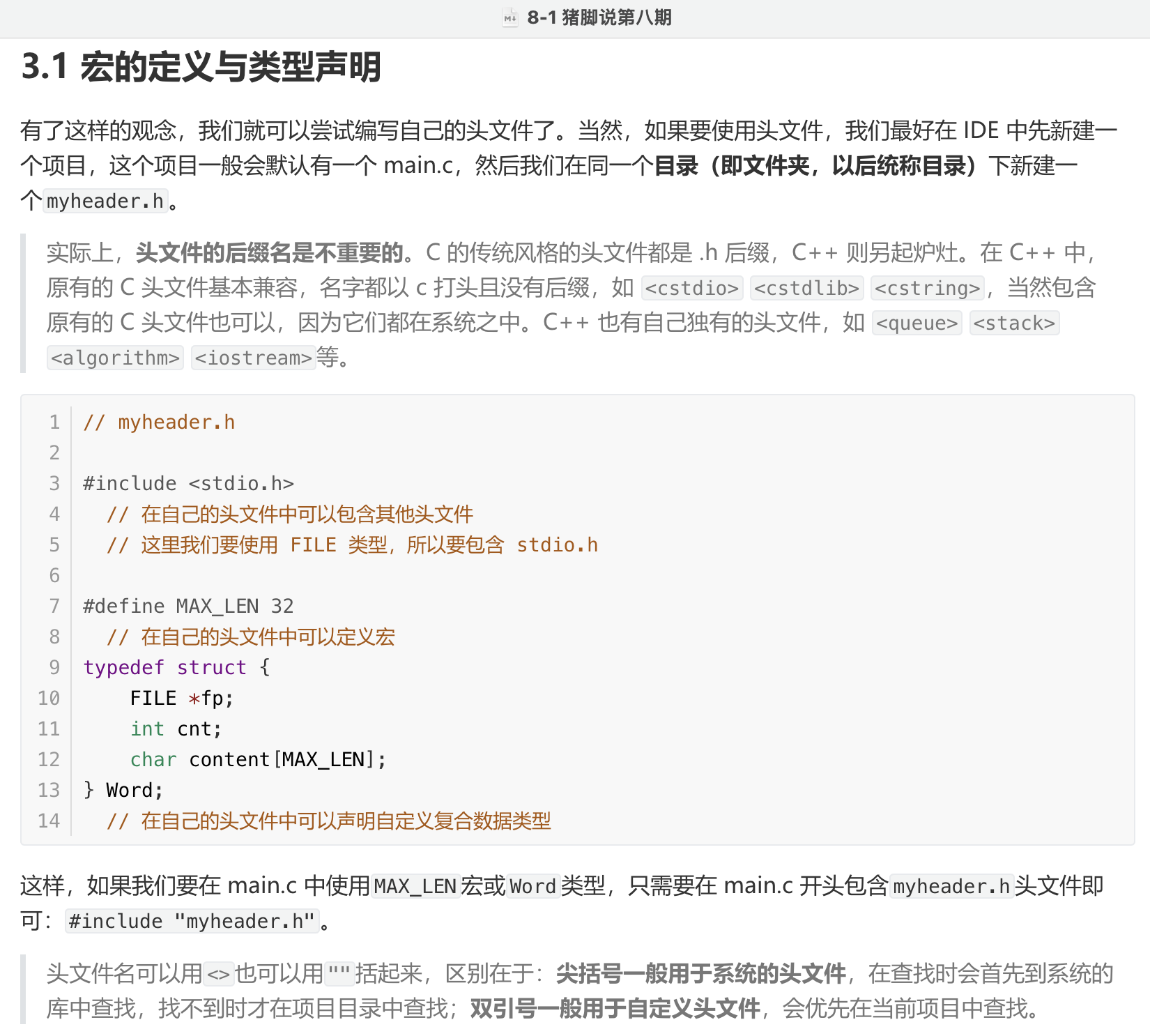Click the document title 8-1 猪脚说第八期
The width and height of the screenshot is (1150, 1036).
(599, 18)
